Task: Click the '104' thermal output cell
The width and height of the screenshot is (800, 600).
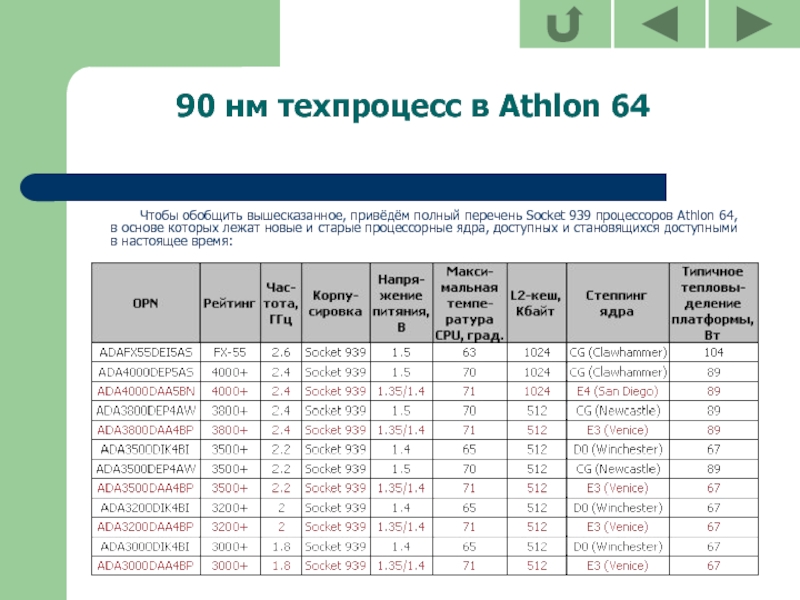Action: click(x=713, y=353)
